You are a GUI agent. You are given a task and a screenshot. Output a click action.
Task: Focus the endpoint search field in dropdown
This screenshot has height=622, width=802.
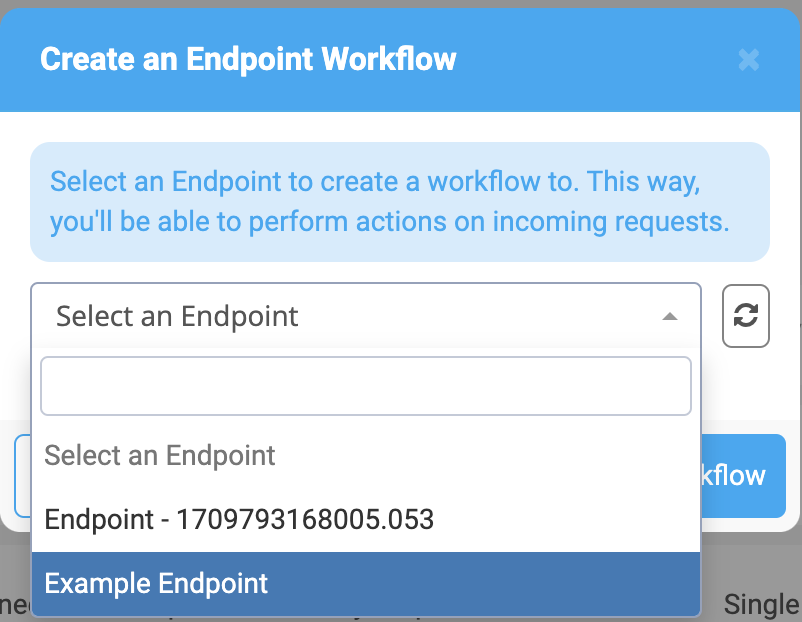pos(366,386)
